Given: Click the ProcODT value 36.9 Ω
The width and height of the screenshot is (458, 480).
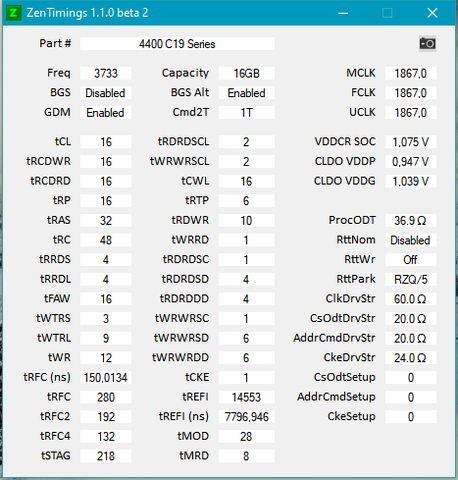Looking at the screenshot, I should click(411, 220).
